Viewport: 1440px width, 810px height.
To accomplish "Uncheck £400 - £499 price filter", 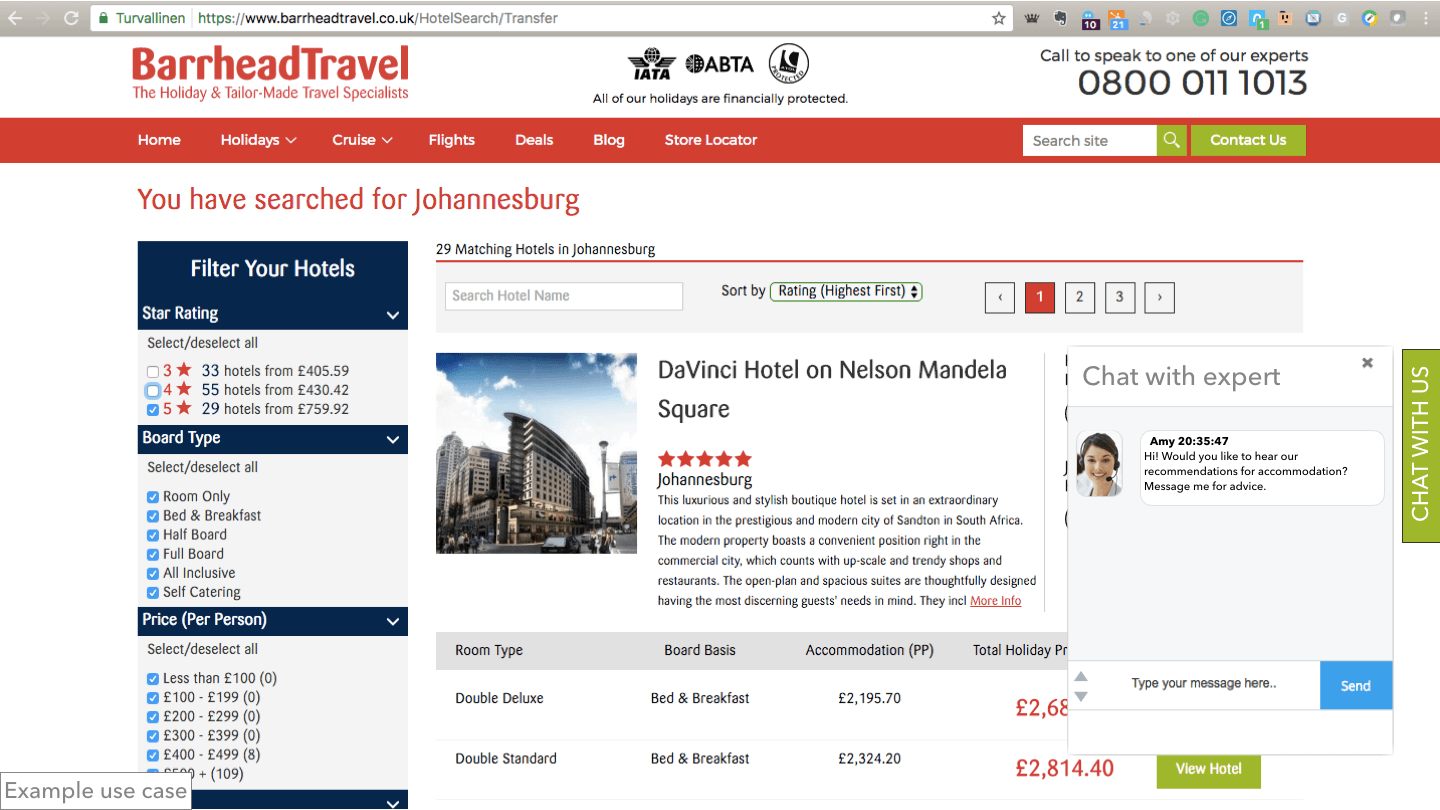I will [153, 755].
